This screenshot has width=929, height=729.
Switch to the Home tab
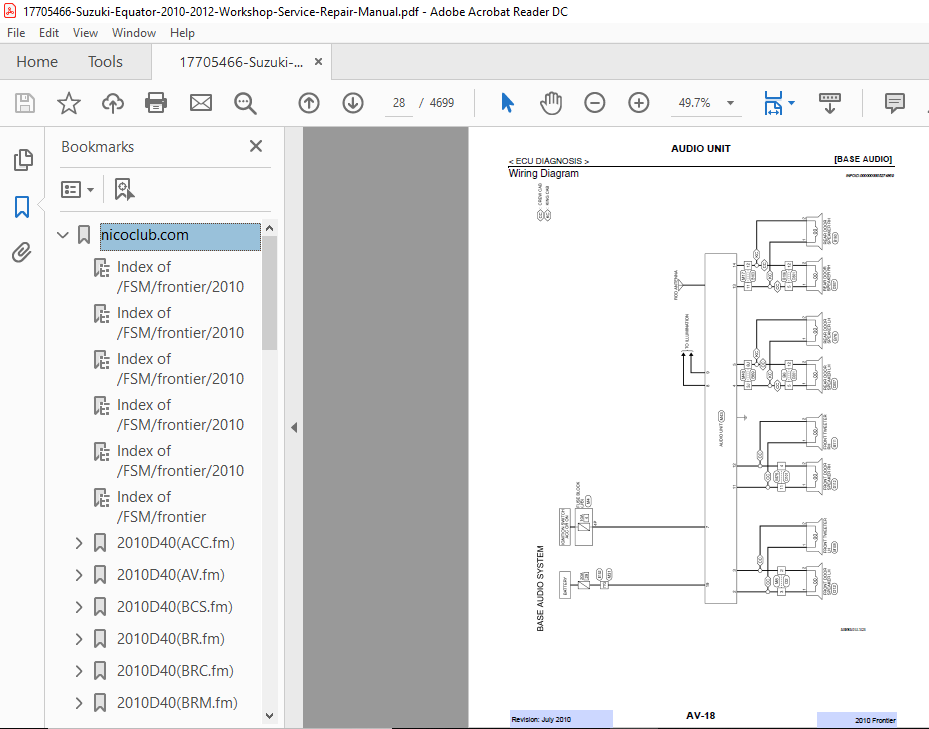click(x=37, y=62)
